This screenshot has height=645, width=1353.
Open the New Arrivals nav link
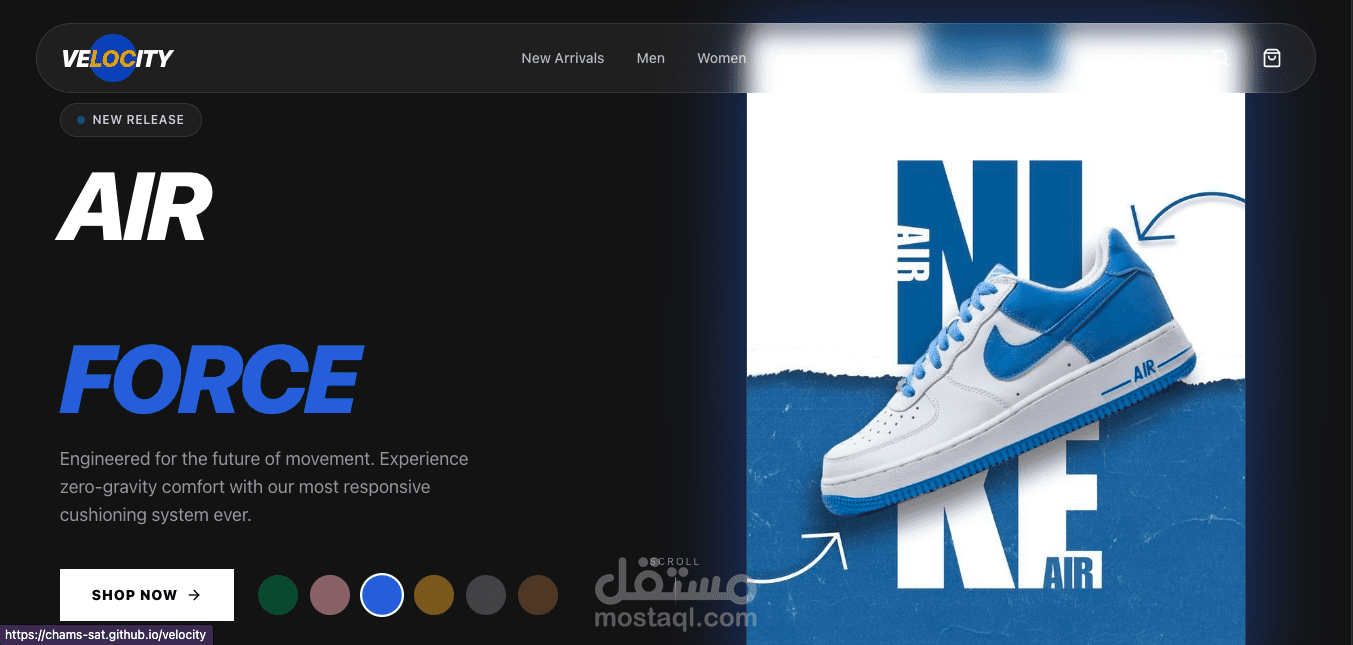pyautogui.click(x=563, y=58)
